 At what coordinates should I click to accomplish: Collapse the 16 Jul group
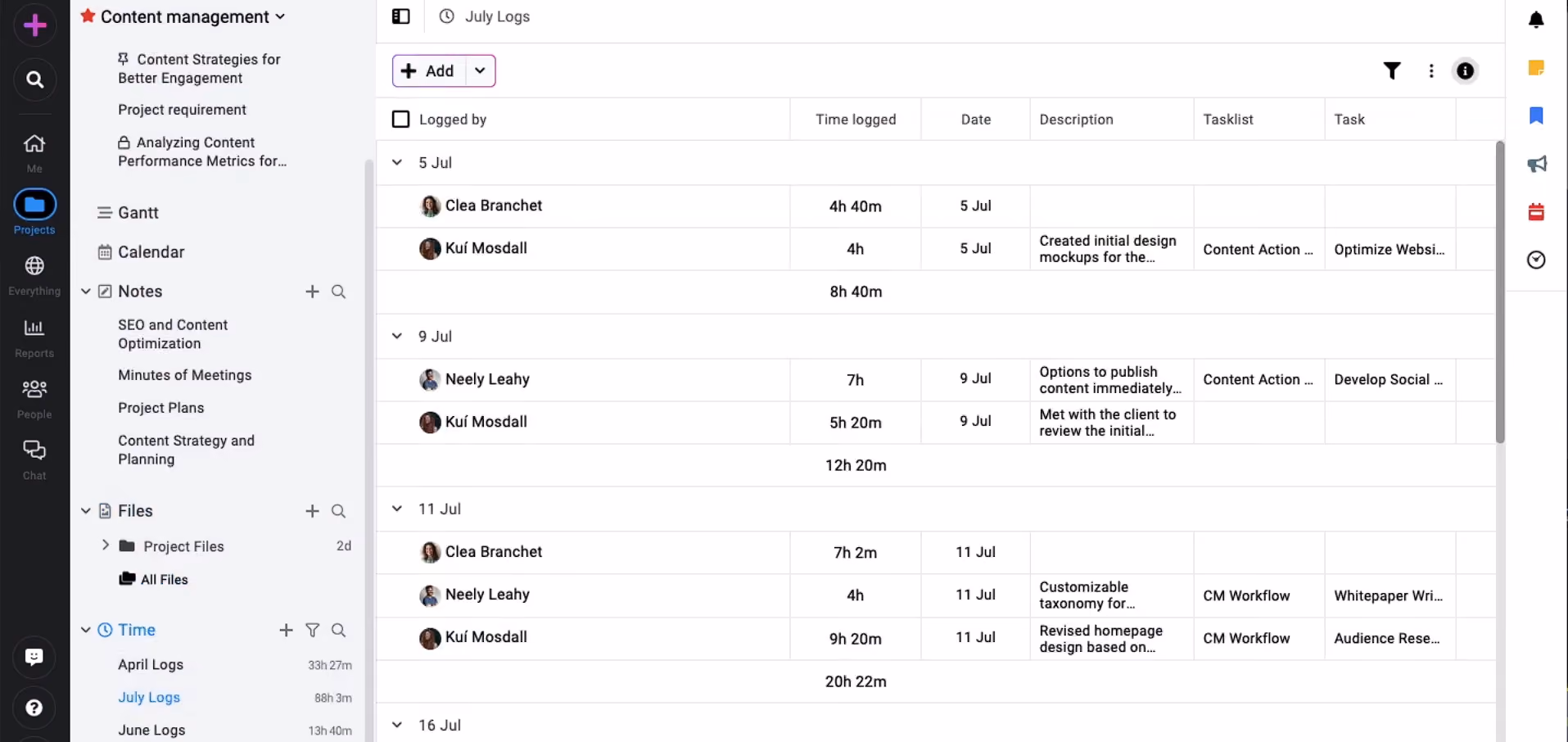397,725
